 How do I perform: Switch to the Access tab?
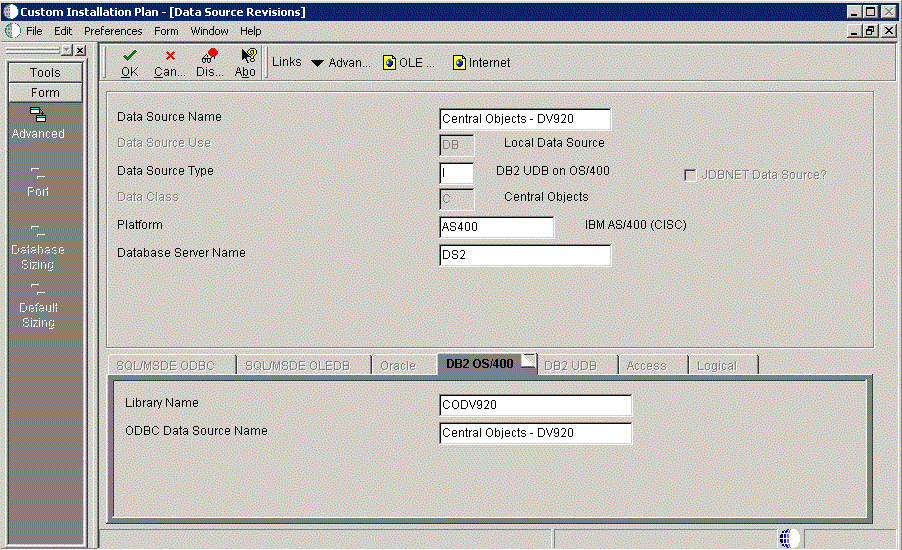tap(653, 365)
